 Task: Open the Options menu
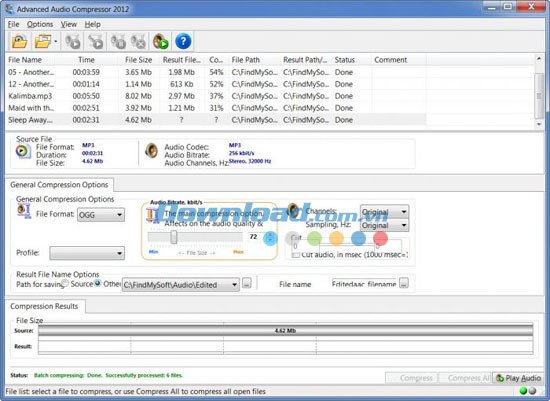40,24
